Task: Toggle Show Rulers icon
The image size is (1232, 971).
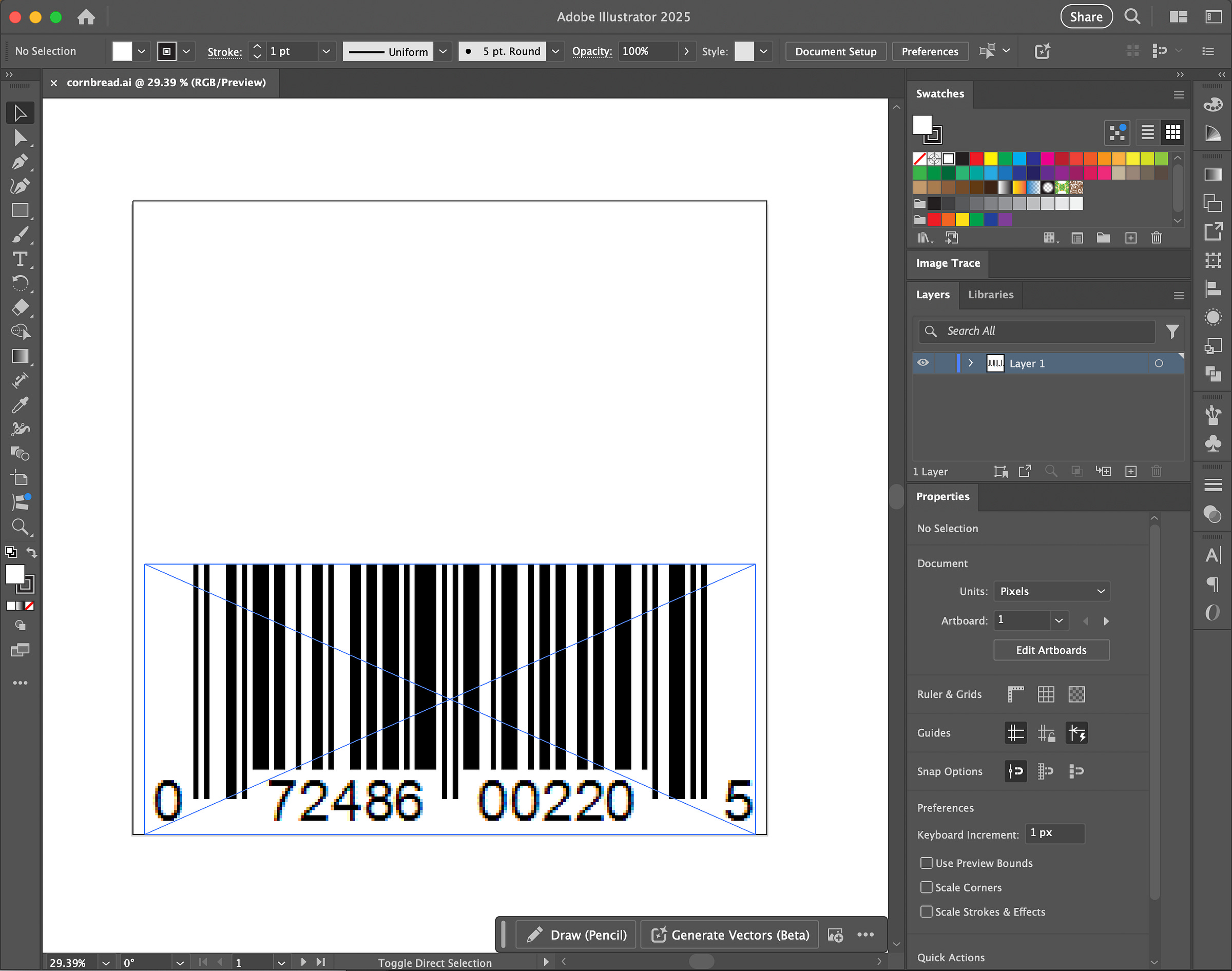Action: click(x=1015, y=694)
